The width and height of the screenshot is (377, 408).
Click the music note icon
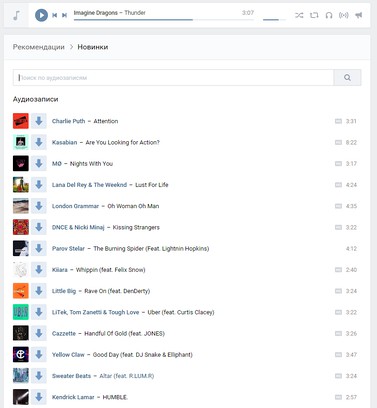(16, 15)
